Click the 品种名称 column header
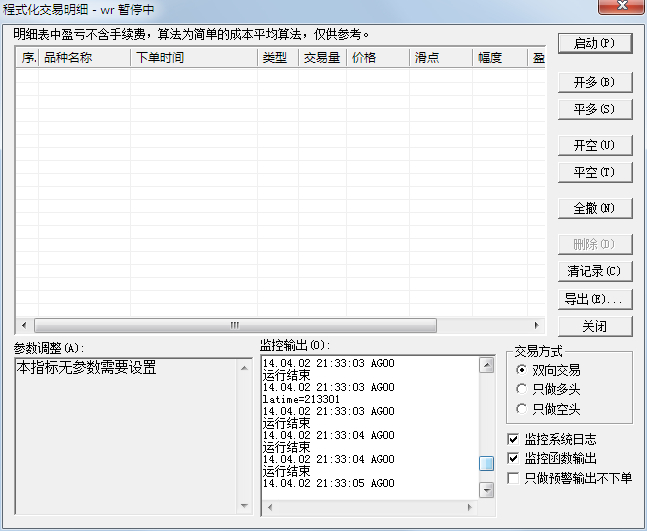The width and height of the screenshot is (647, 531). 85,57
